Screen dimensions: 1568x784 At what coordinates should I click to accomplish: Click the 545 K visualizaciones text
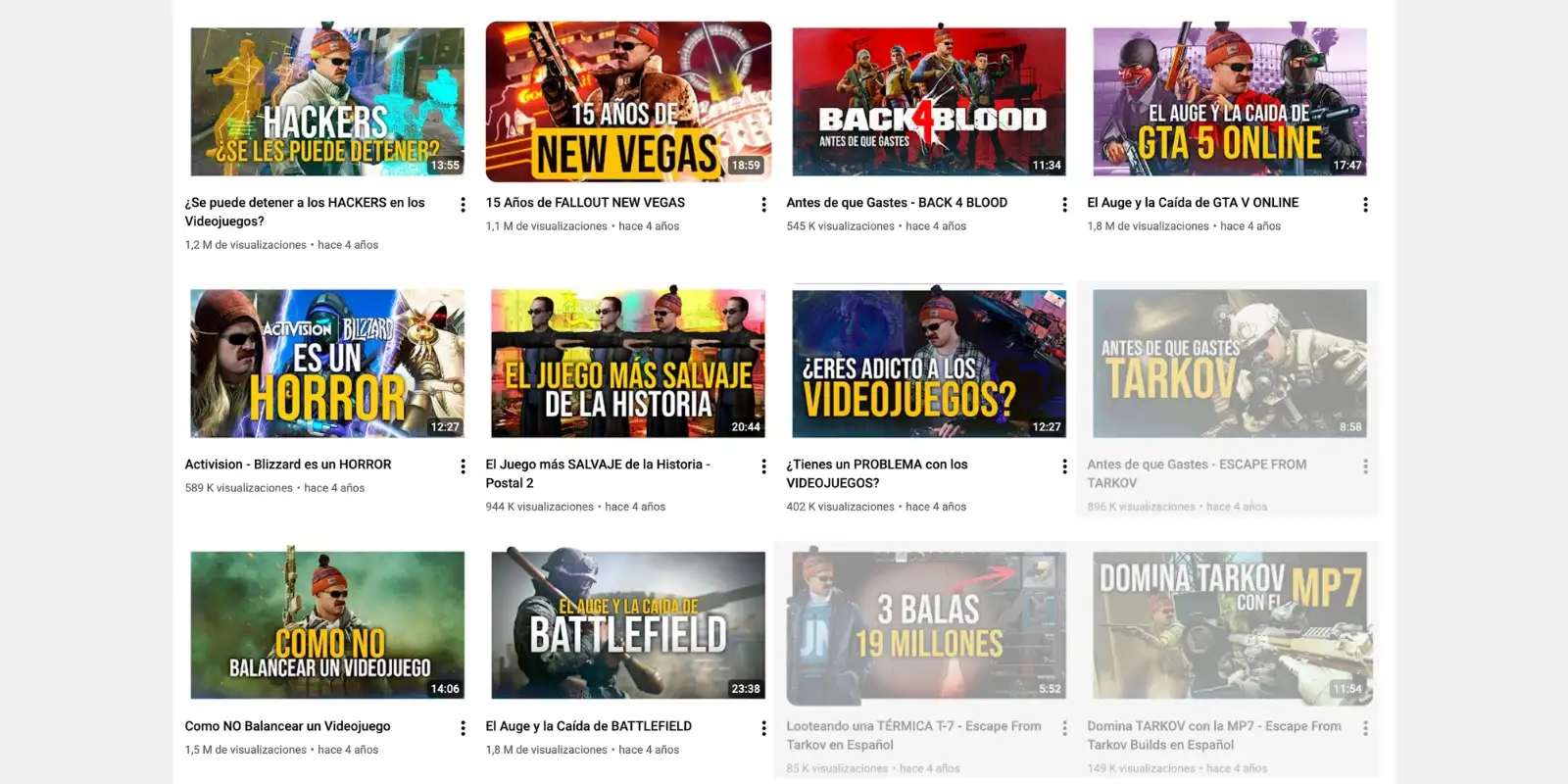[841, 226]
